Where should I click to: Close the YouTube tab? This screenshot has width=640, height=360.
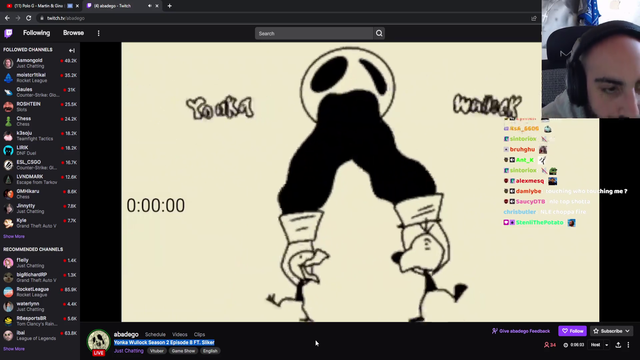77,6
